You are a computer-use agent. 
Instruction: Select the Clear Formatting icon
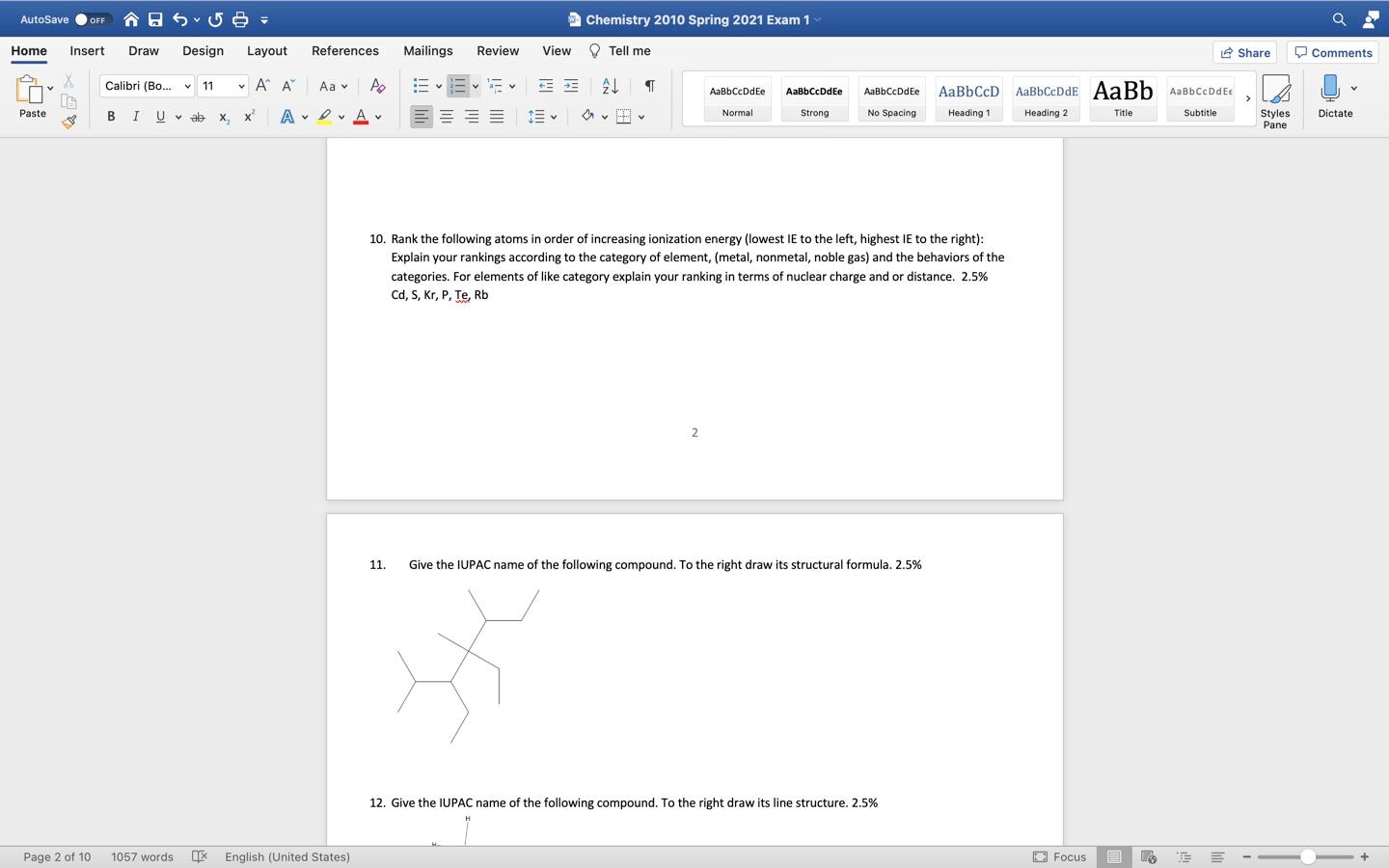[x=377, y=86]
